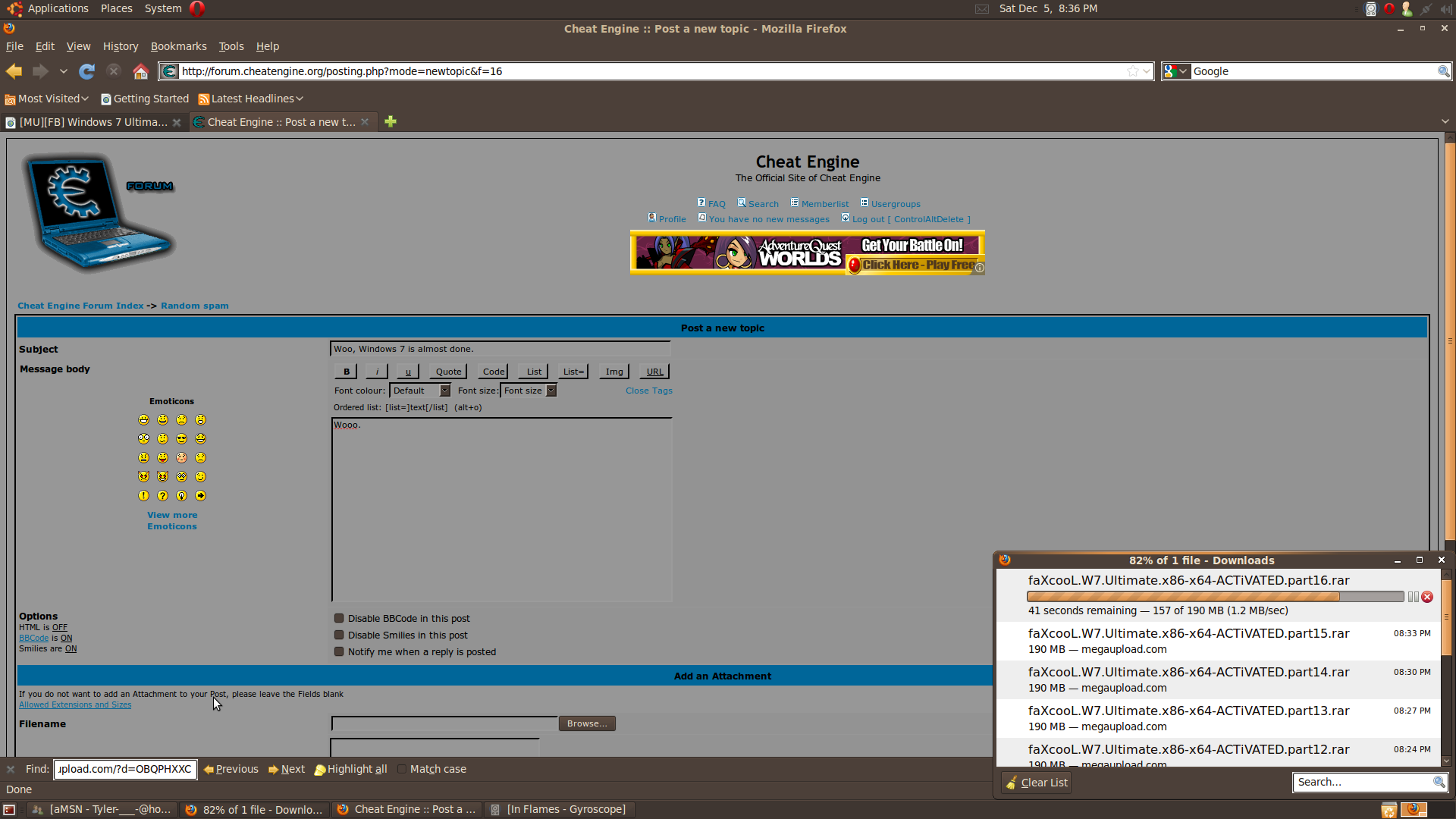Open the Bookmarks menu
The height and width of the screenshot is (819, 1456).
[x=178, y=46]
